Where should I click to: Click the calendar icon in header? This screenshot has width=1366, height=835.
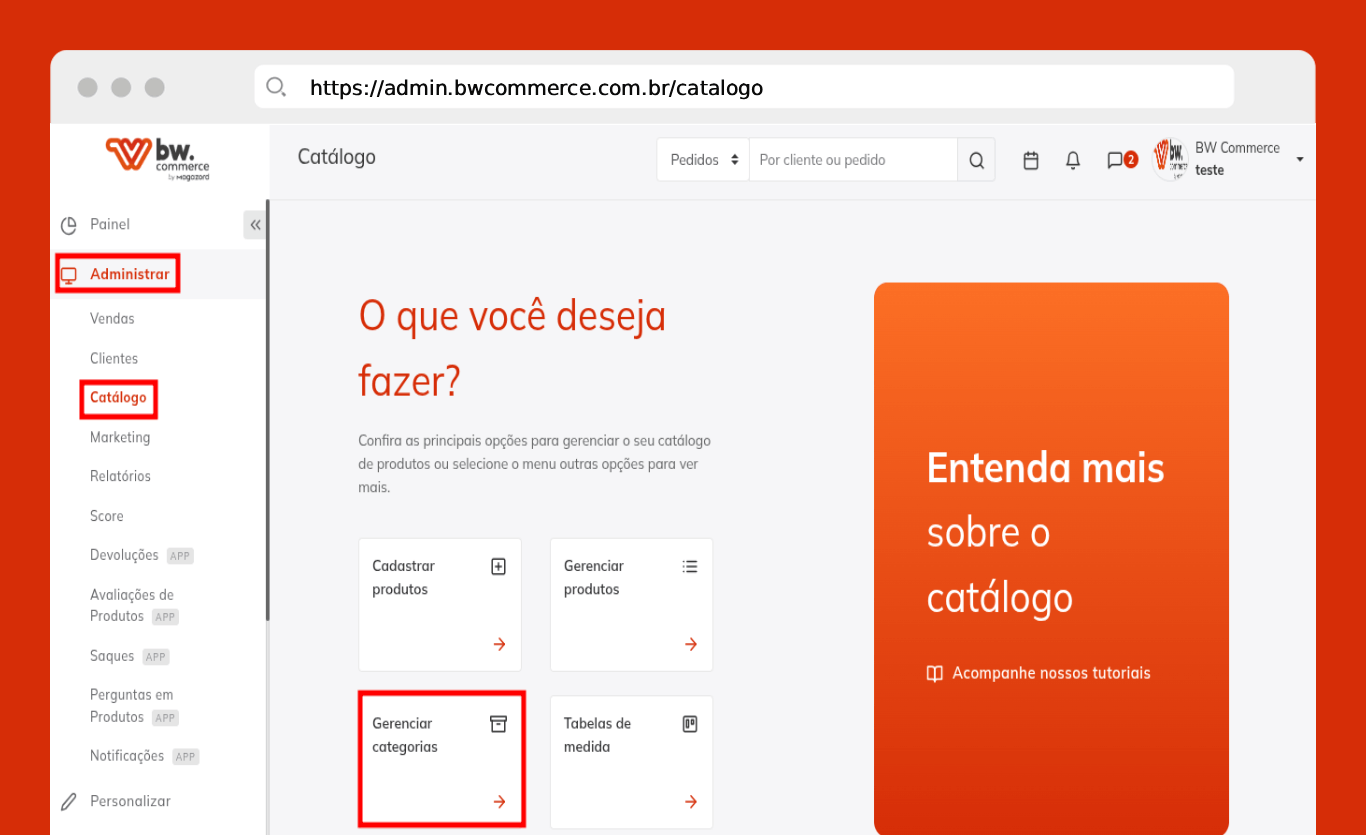[1031, 160]
